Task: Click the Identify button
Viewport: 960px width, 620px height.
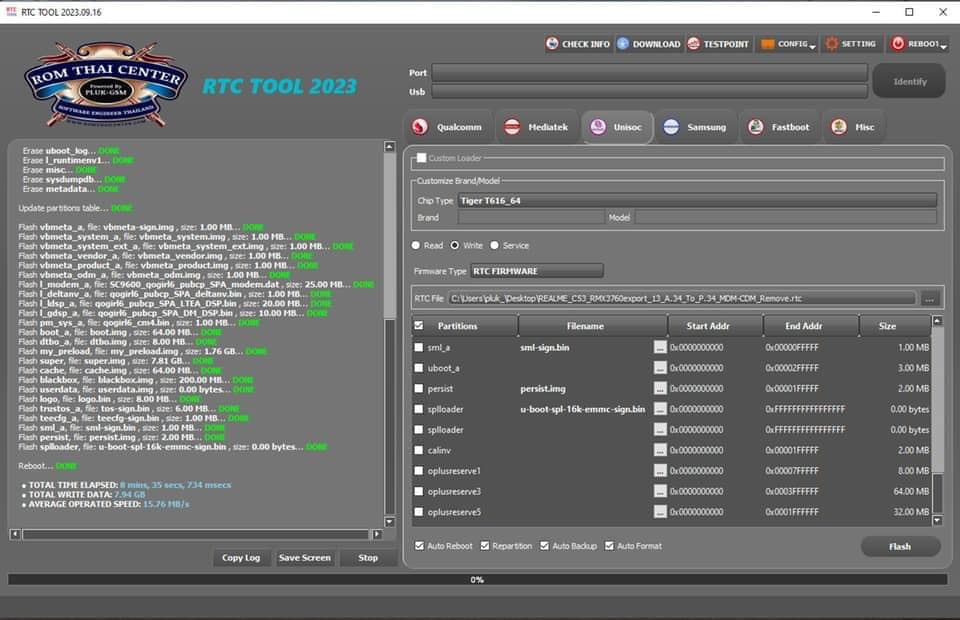Action: pos(909,81)
